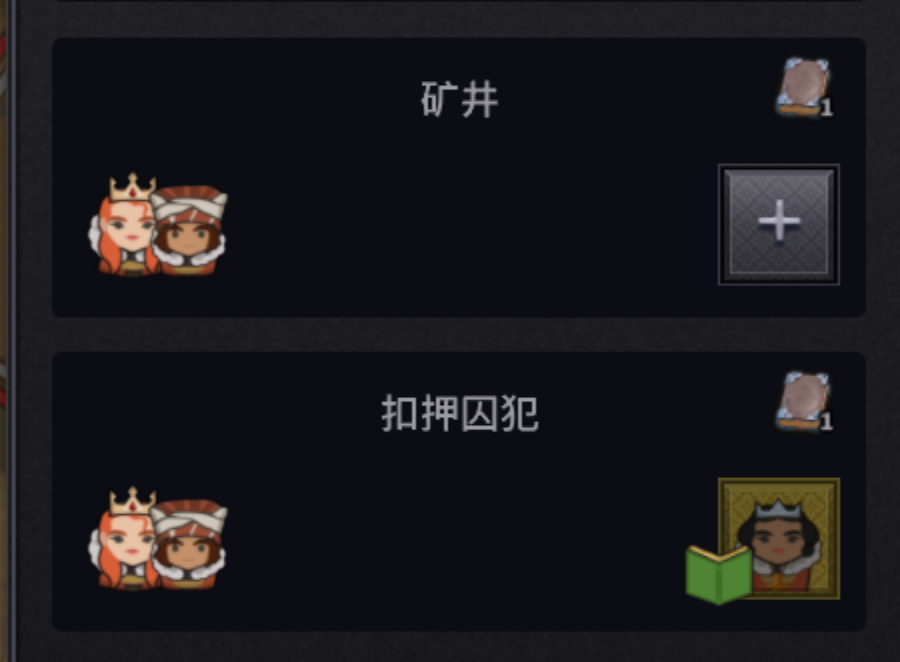900x662 pixels.
Task: Click the cost number 1 on 扣押囚犯 card
Action: pos(826,422)
